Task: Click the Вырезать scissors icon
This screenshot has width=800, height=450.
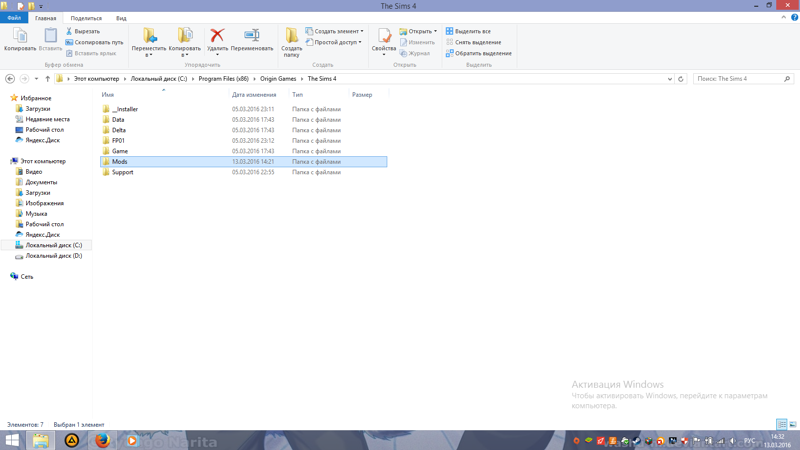Action: [69, 31]
